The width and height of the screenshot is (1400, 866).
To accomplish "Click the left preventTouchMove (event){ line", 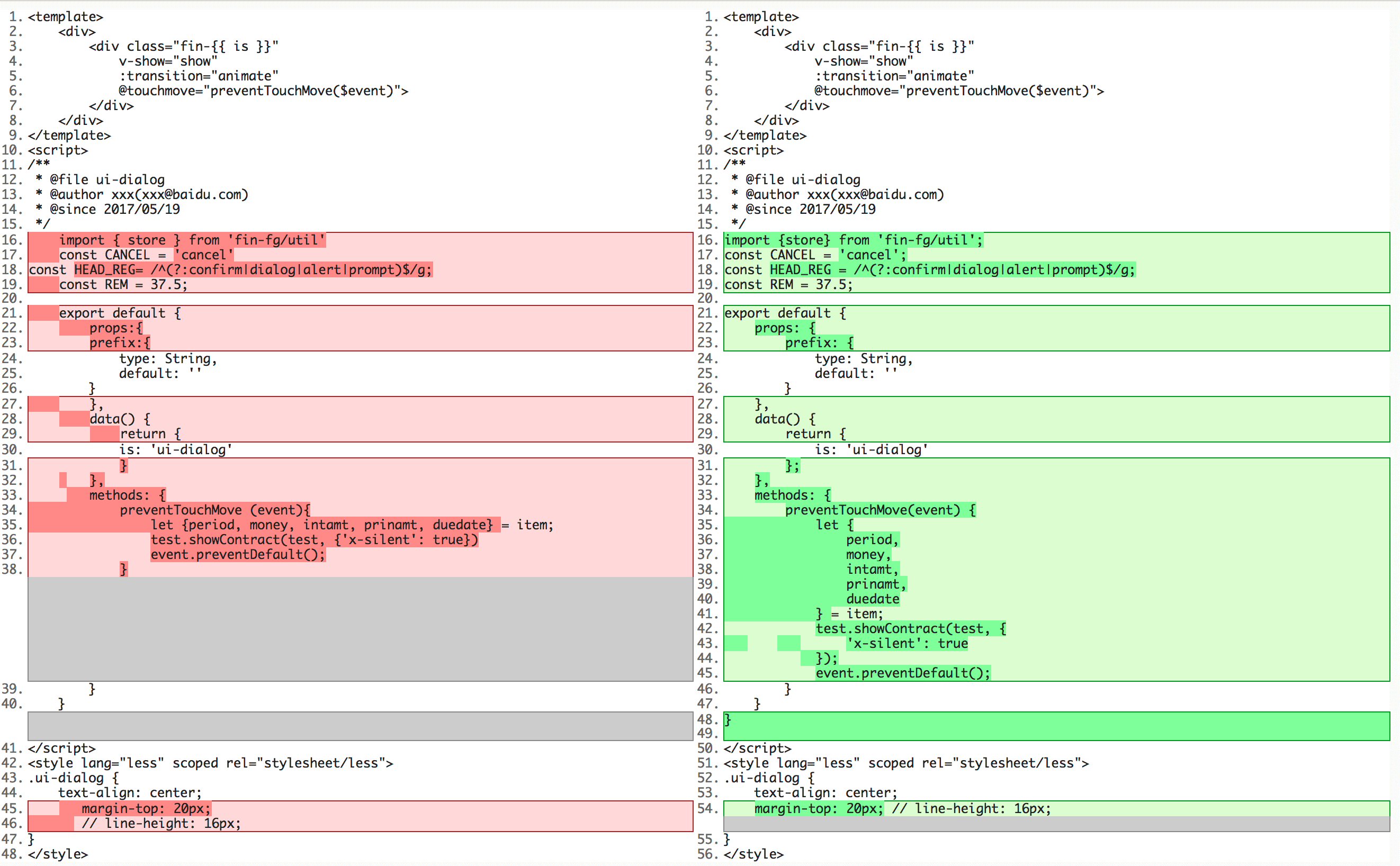I will [x=215, y=510].
